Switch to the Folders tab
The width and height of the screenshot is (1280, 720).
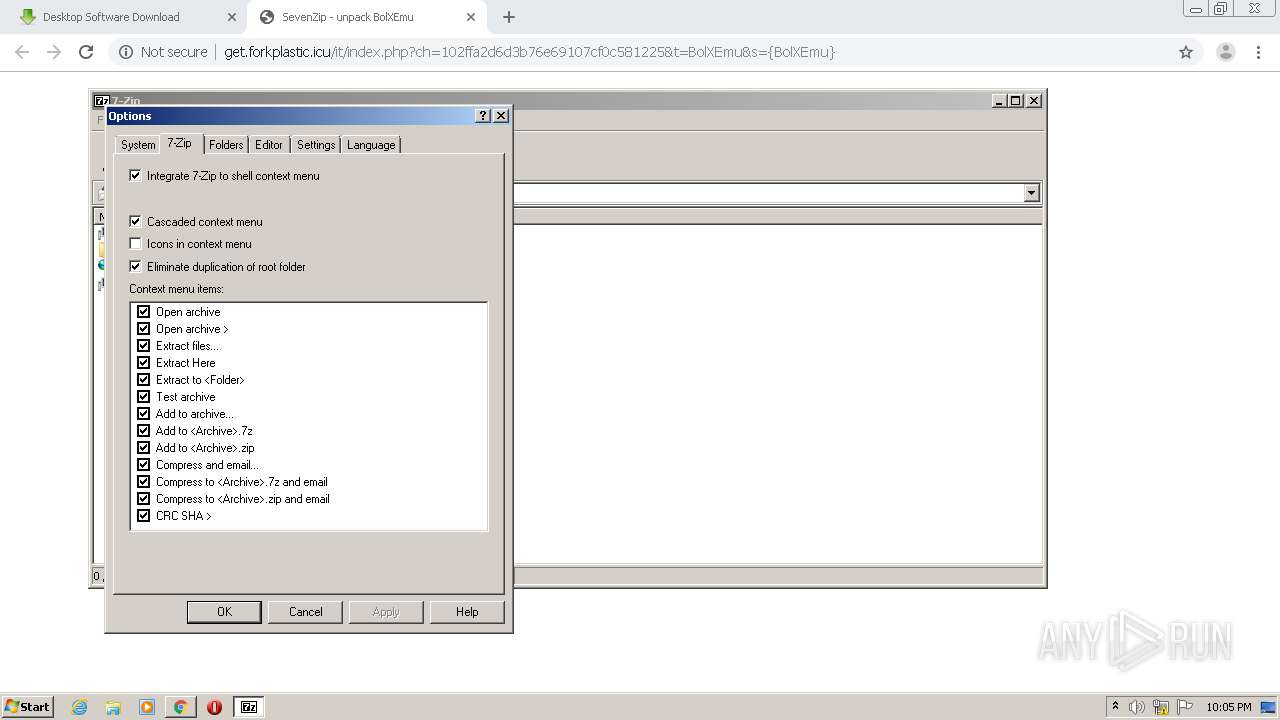[226, 145]
